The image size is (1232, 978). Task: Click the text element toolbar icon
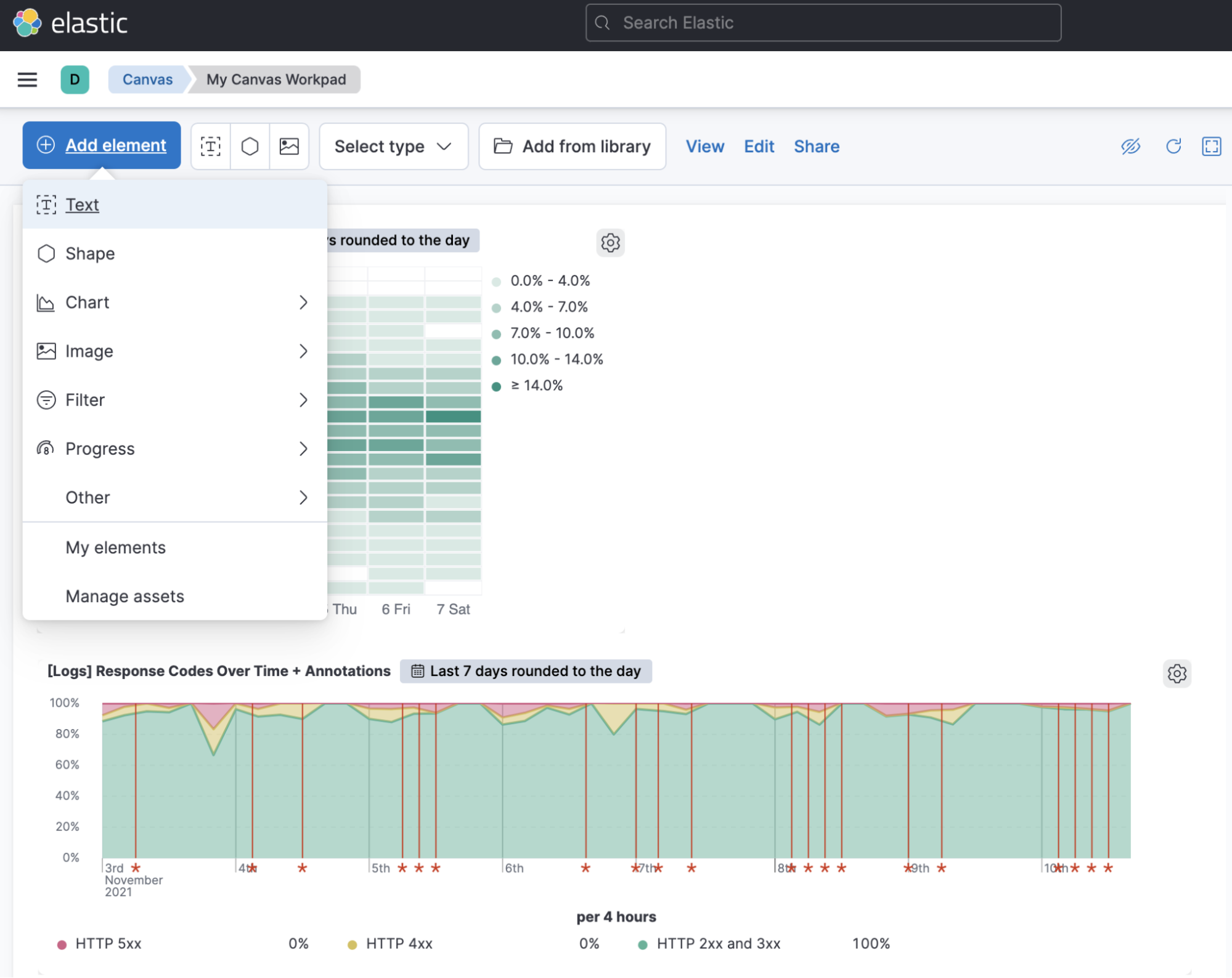(211, 146)
